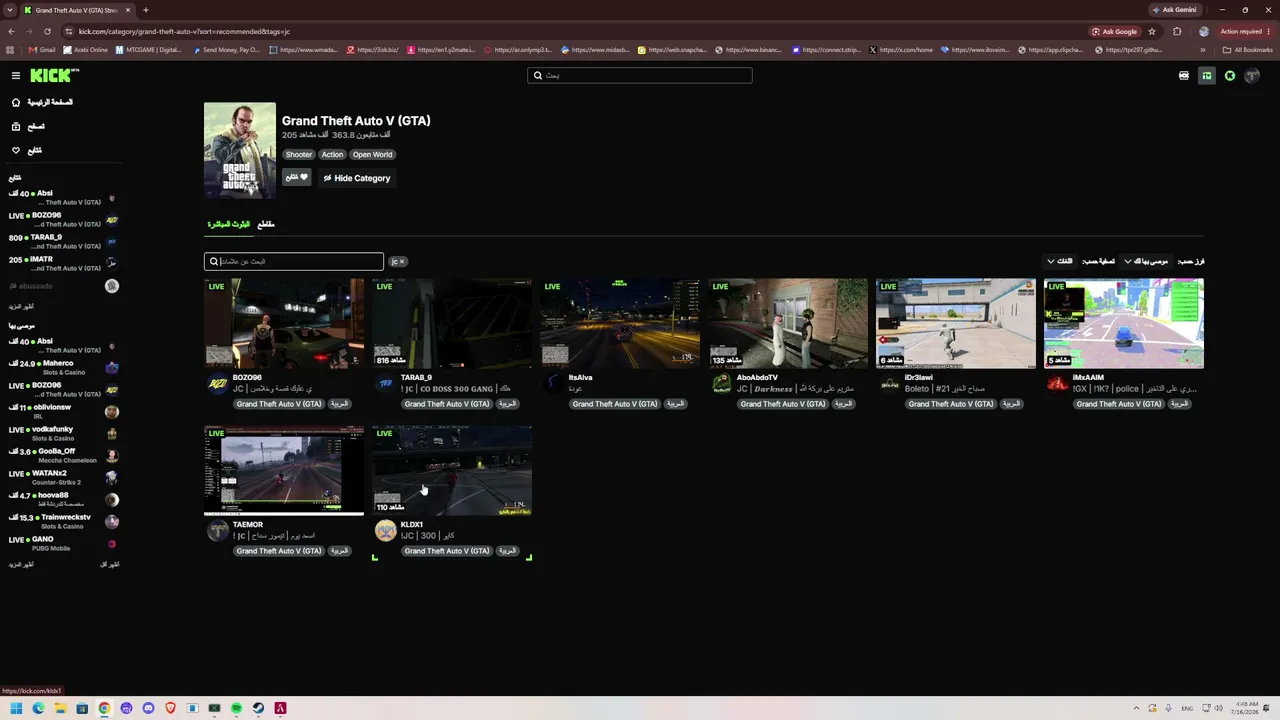Open the AboAbdoTV stream thumbnail
This screenshot has height=720, width=1280.
788,323
